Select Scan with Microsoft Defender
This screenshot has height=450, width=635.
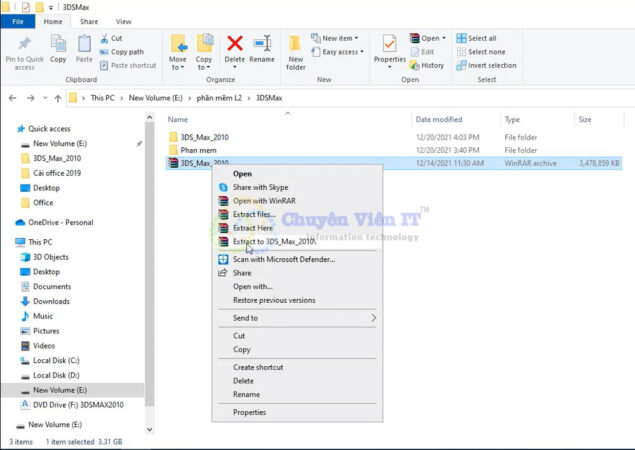[x=283, y=259]
